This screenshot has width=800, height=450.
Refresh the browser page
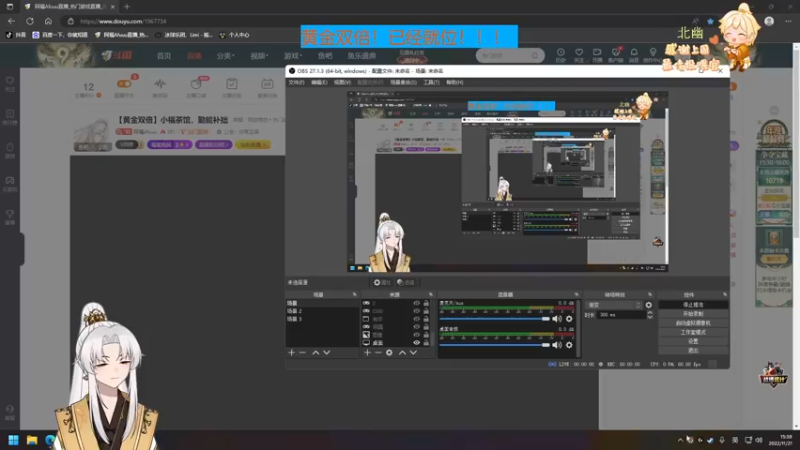pos(30,21)
